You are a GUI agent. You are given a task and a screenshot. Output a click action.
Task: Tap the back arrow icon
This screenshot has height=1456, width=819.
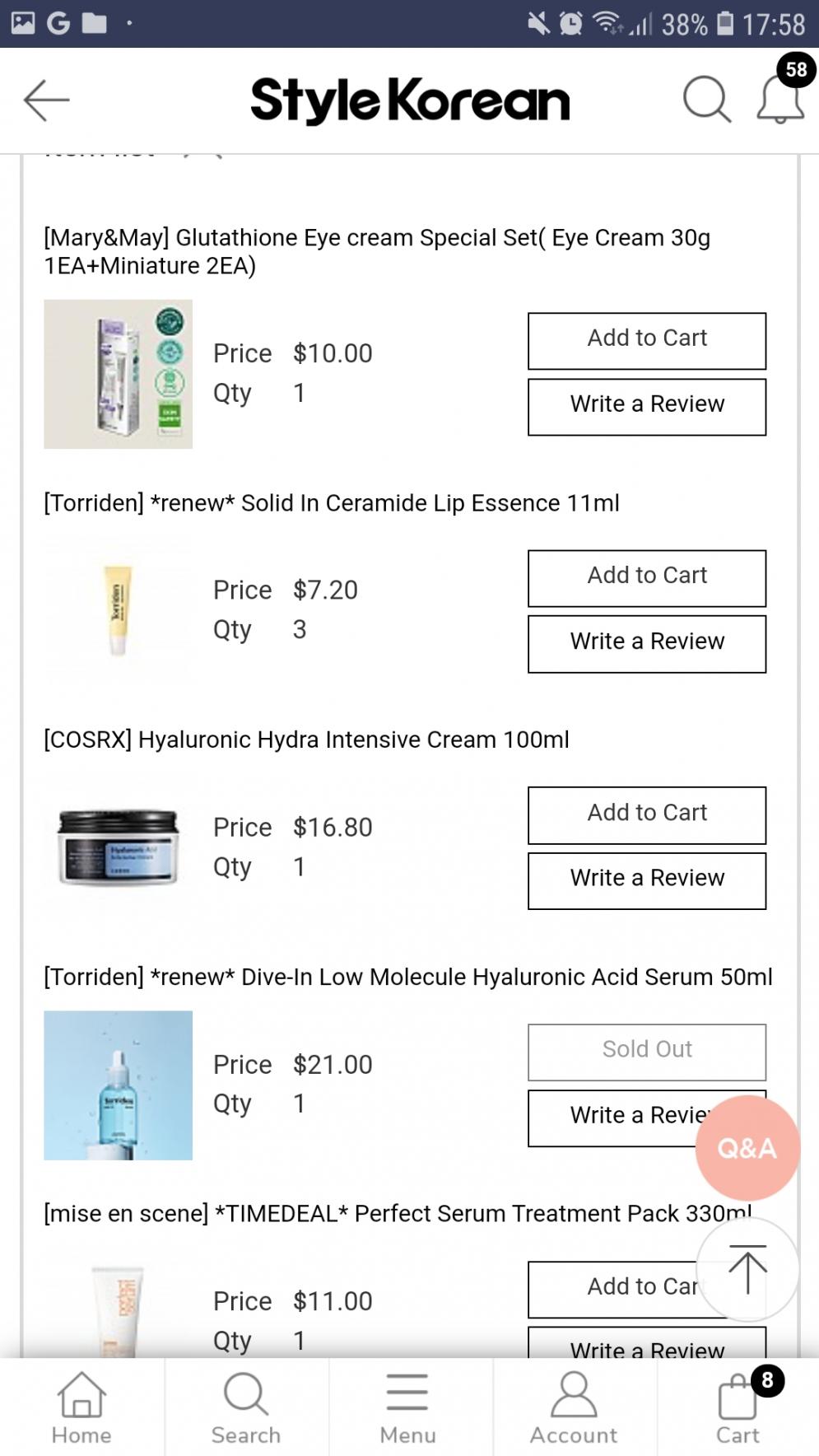pos(47,100)
